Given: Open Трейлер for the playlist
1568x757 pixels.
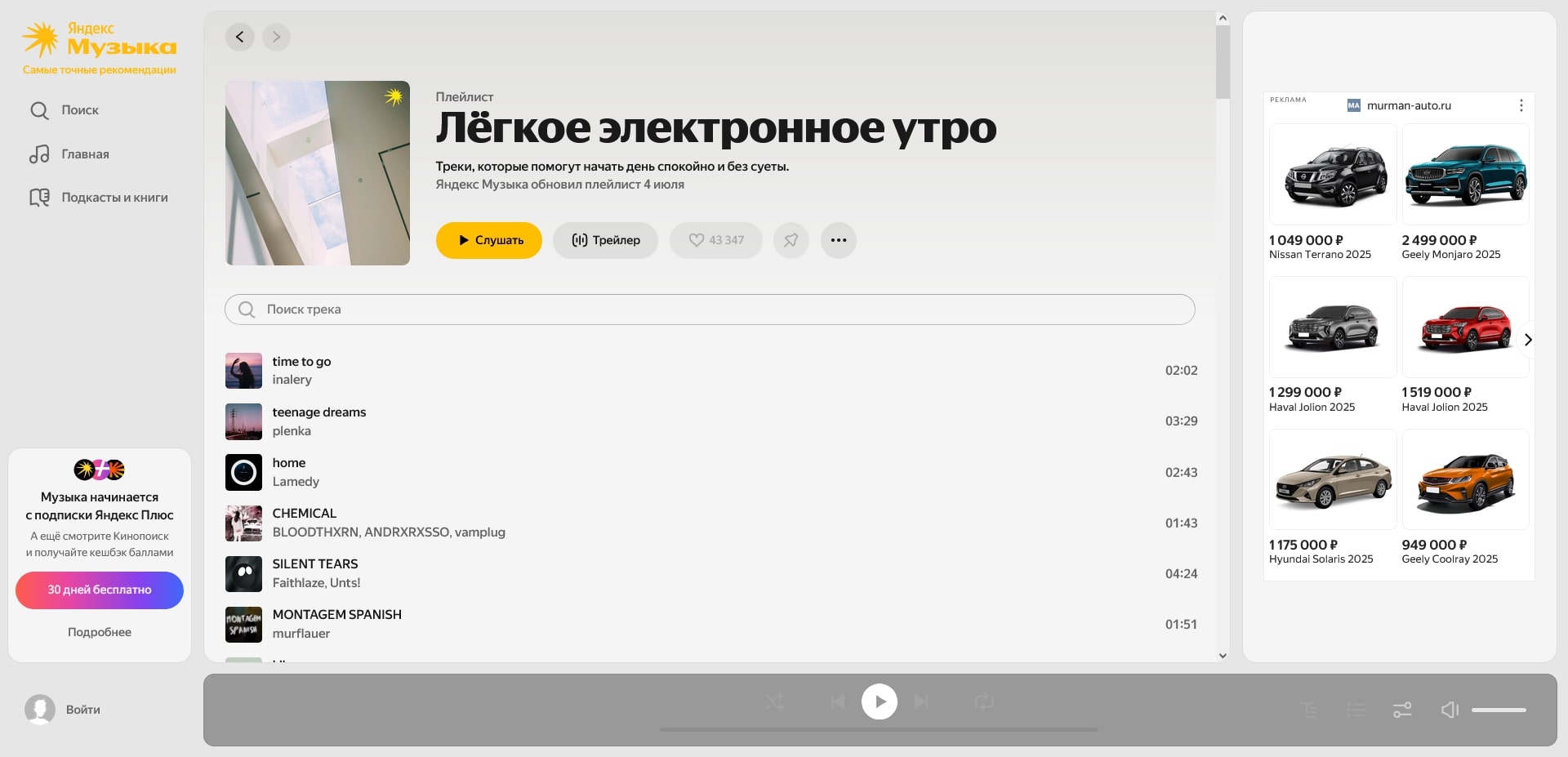Looking at the screenshot, I should click(x=605, y=240).
